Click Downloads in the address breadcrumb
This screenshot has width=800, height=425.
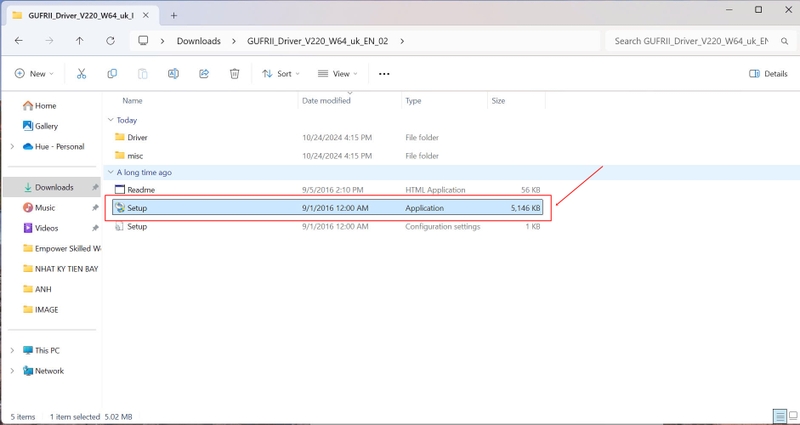[x=199, y=41]
